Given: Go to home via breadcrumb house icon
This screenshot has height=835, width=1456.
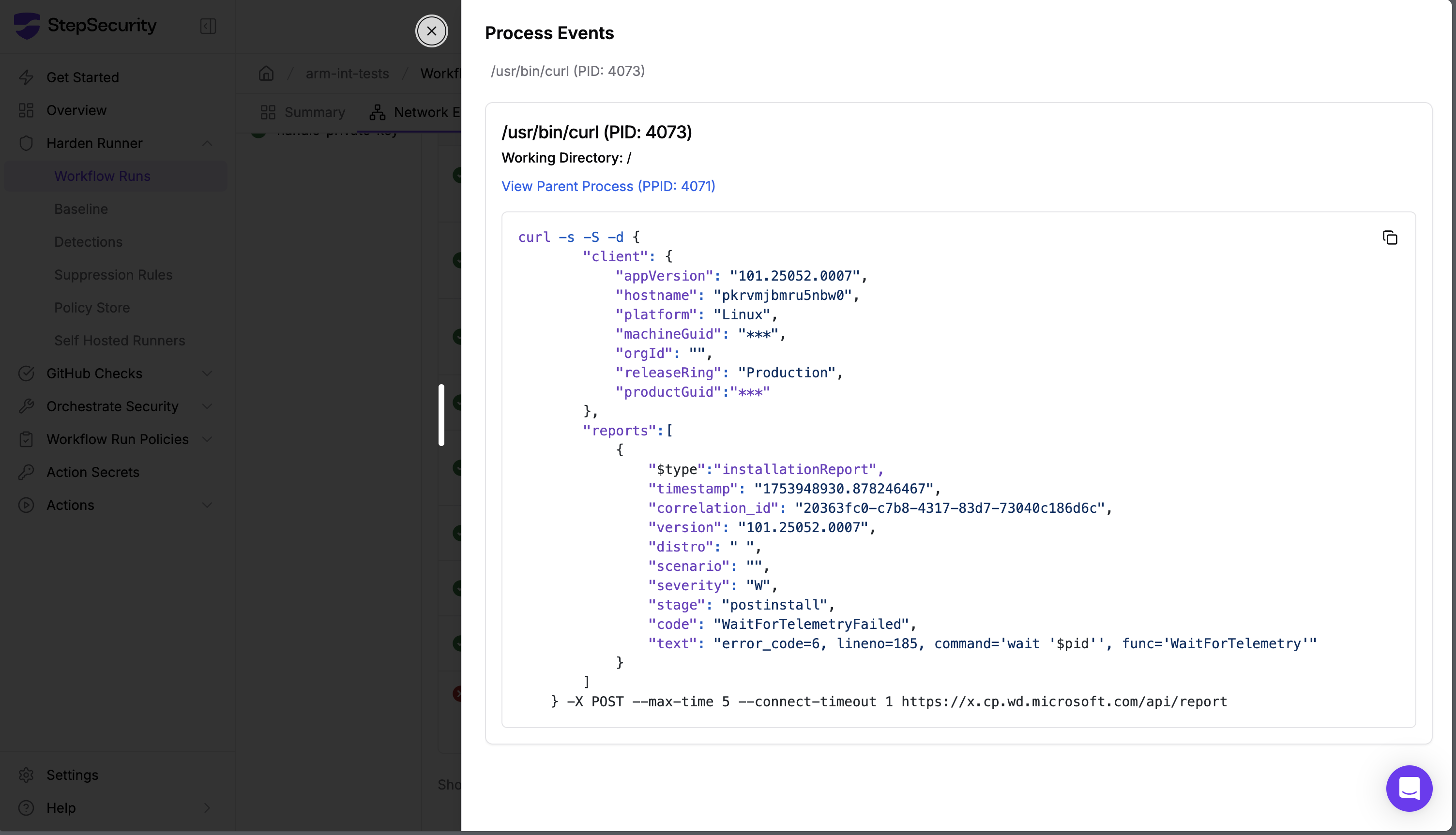Looking at the screenshot, I should [x=266, y=74].
